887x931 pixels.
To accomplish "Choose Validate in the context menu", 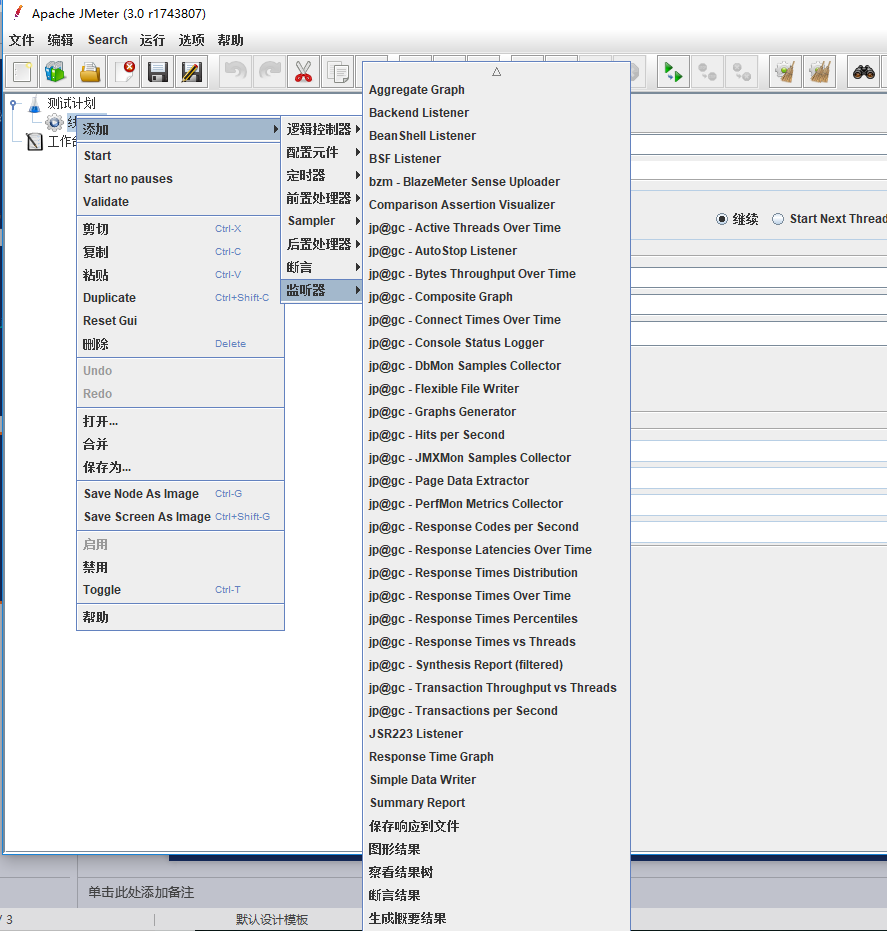I will tap(180, 202).
